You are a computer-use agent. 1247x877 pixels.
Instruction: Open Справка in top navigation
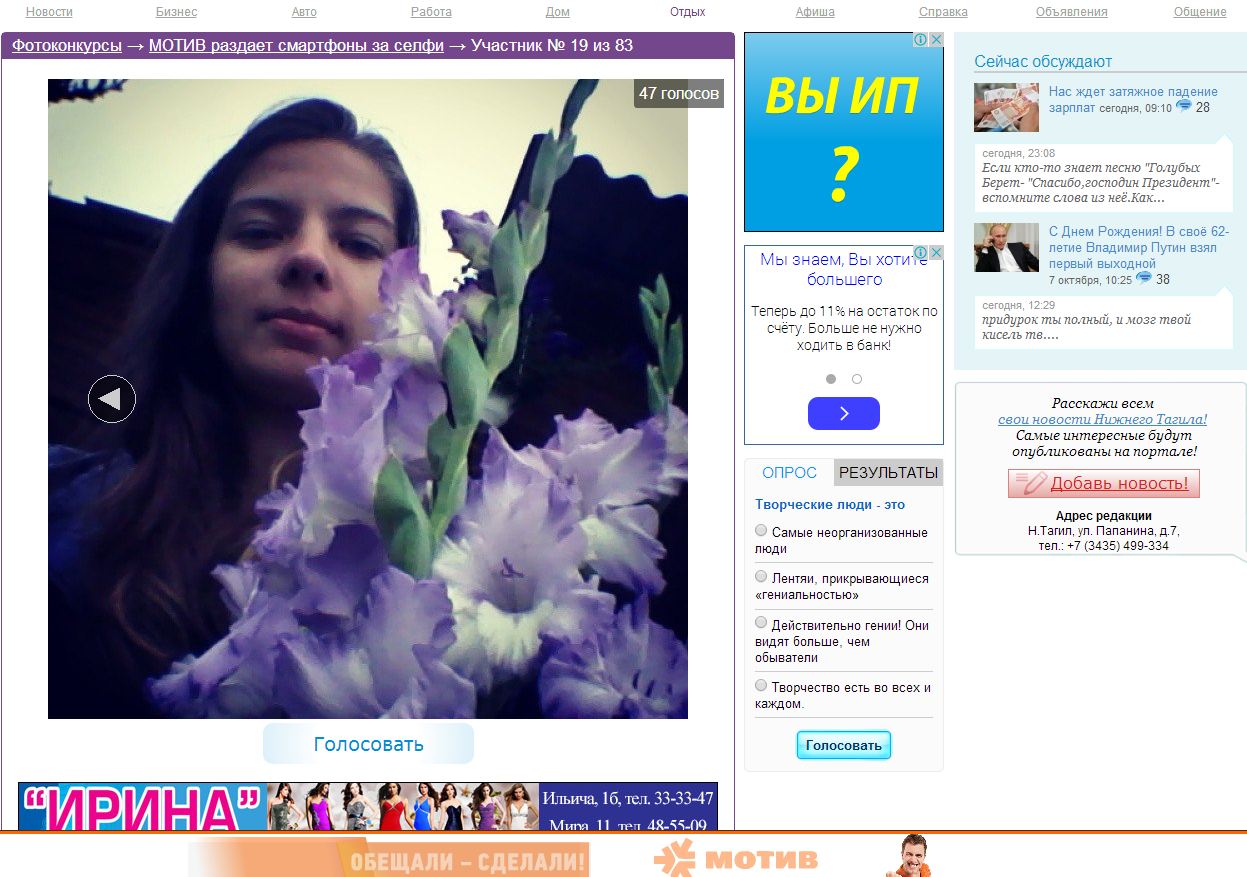[943, 12]
